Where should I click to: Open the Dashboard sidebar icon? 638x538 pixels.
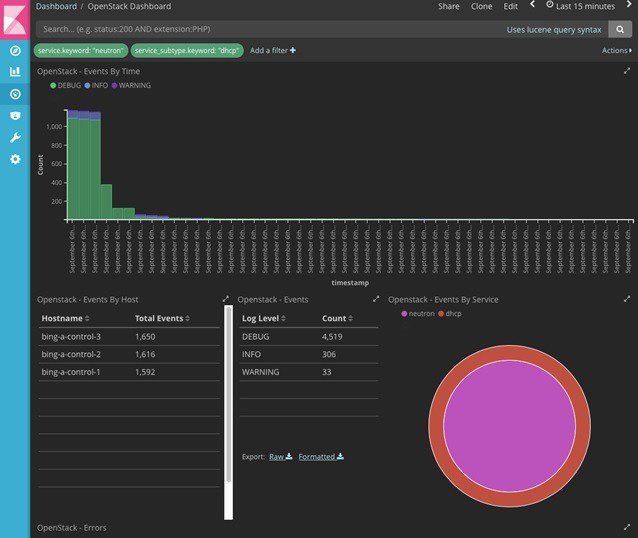point(15,94)
